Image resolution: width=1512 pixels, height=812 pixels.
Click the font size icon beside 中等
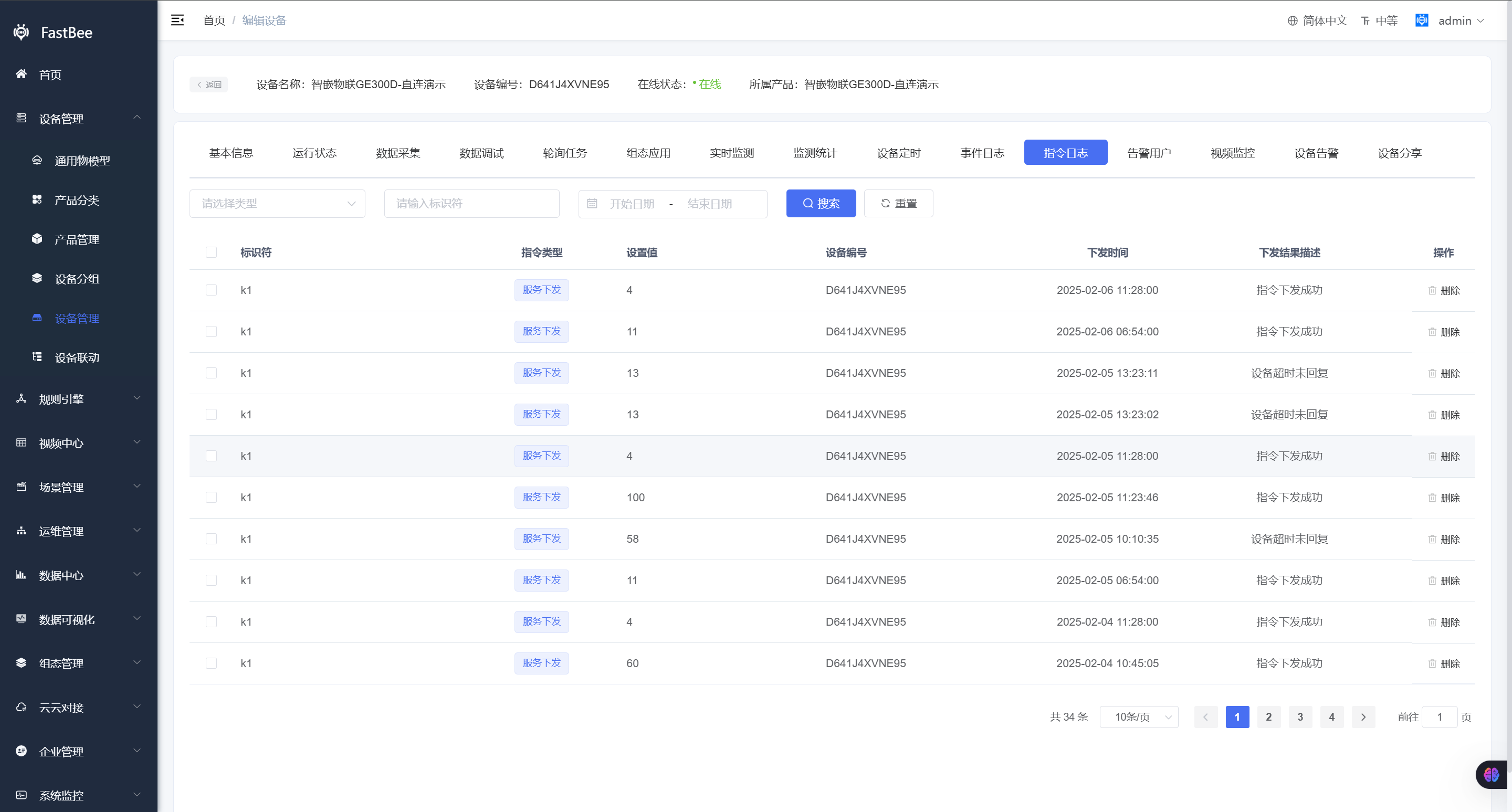click(x=1366, y=20)
